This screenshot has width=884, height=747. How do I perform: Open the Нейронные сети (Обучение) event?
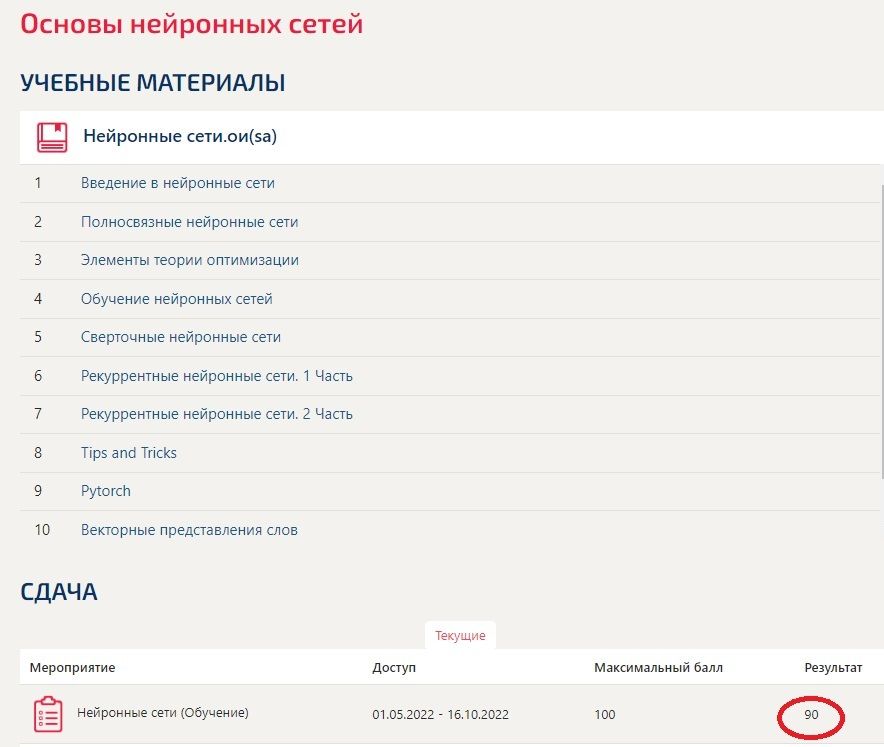162,713
